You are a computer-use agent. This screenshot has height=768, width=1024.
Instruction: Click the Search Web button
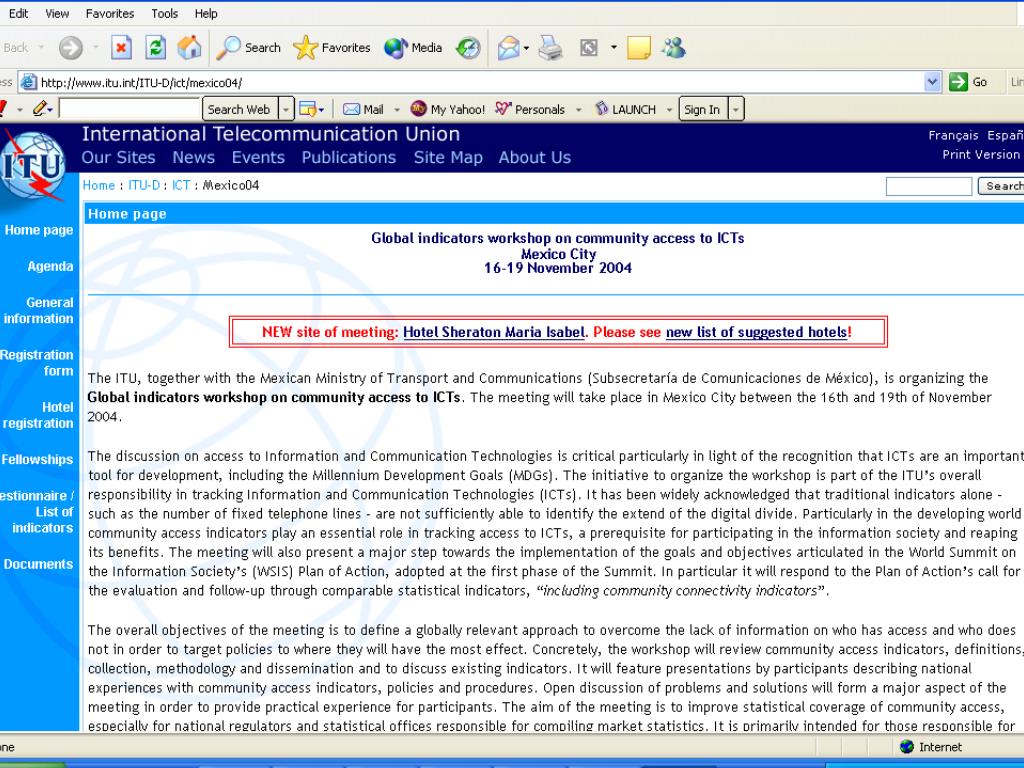[x=239, y=109]
